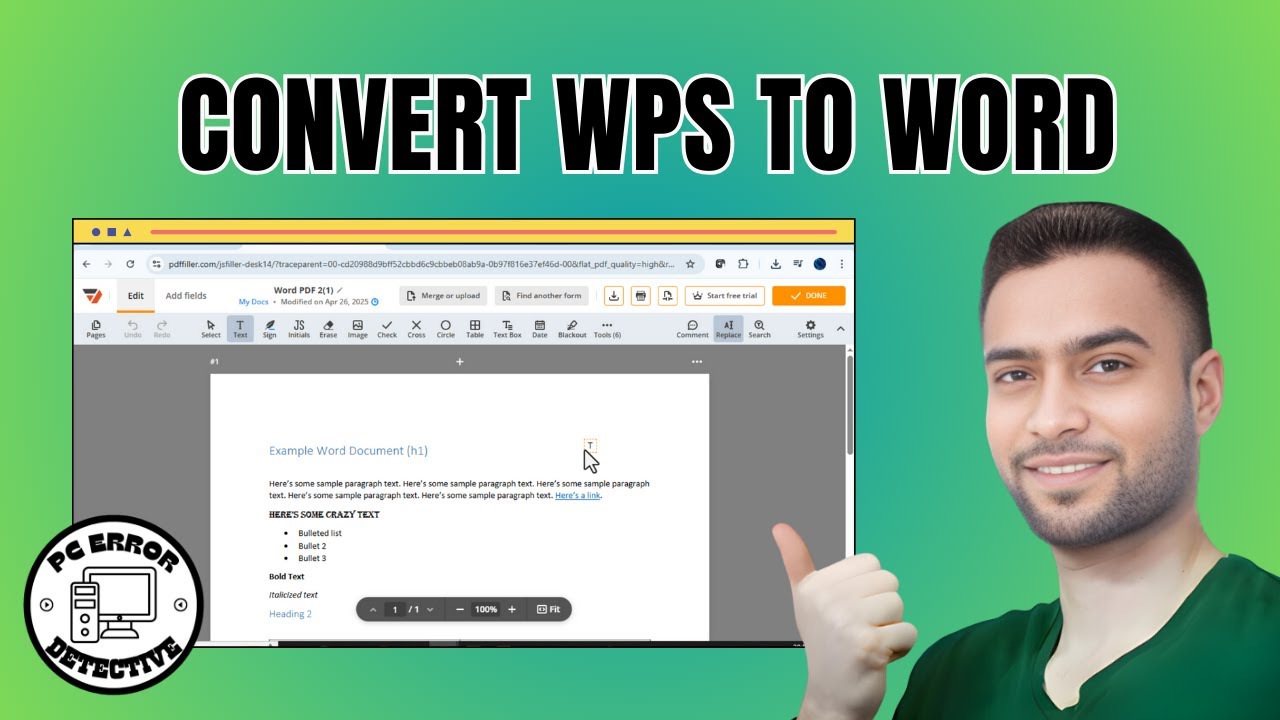Open the My Docs link
The width and height of the screenshot is (1280, 720).
tap(253, 301)
